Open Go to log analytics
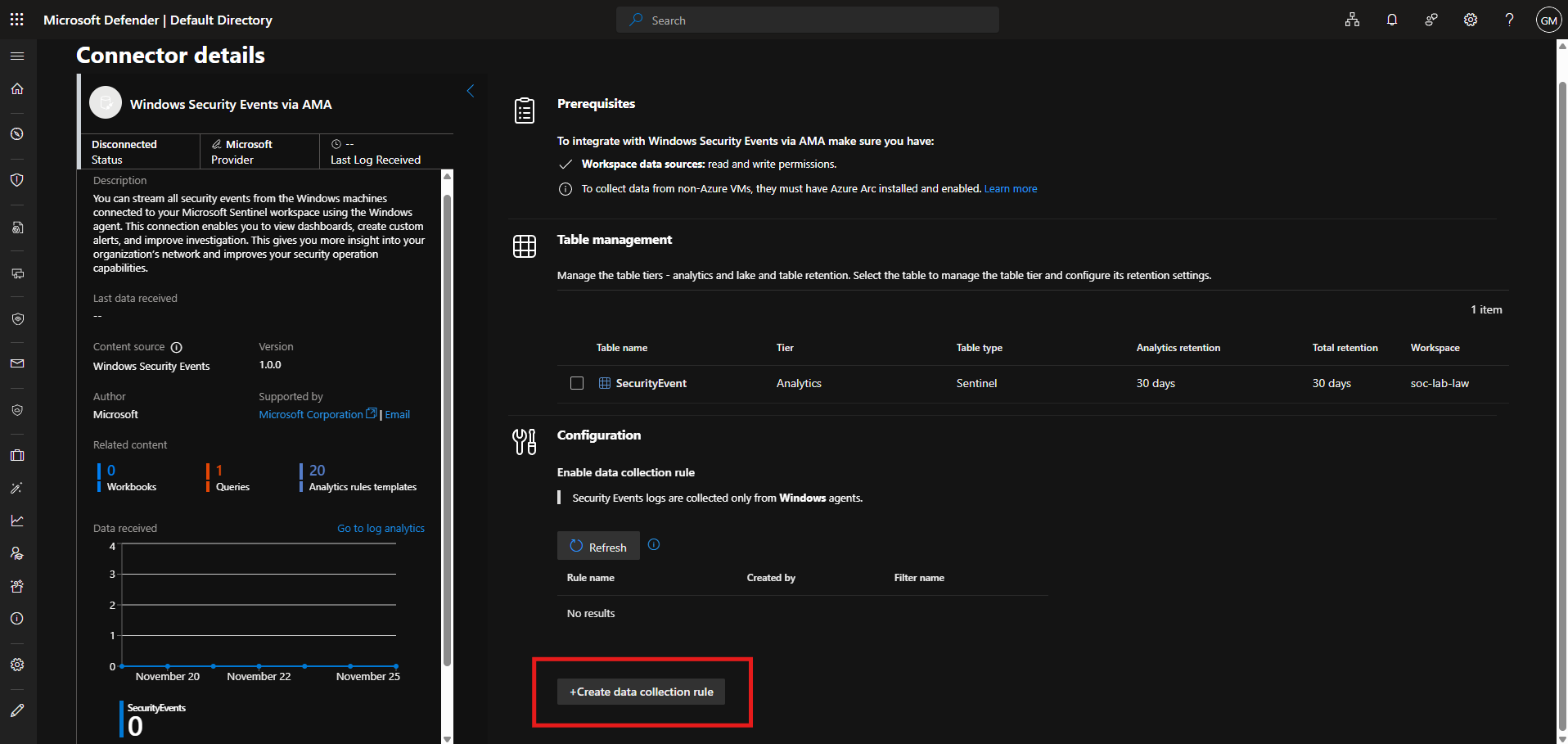Image resolution: width=1568 pixels, height=744 pixels. pos(381,528)
